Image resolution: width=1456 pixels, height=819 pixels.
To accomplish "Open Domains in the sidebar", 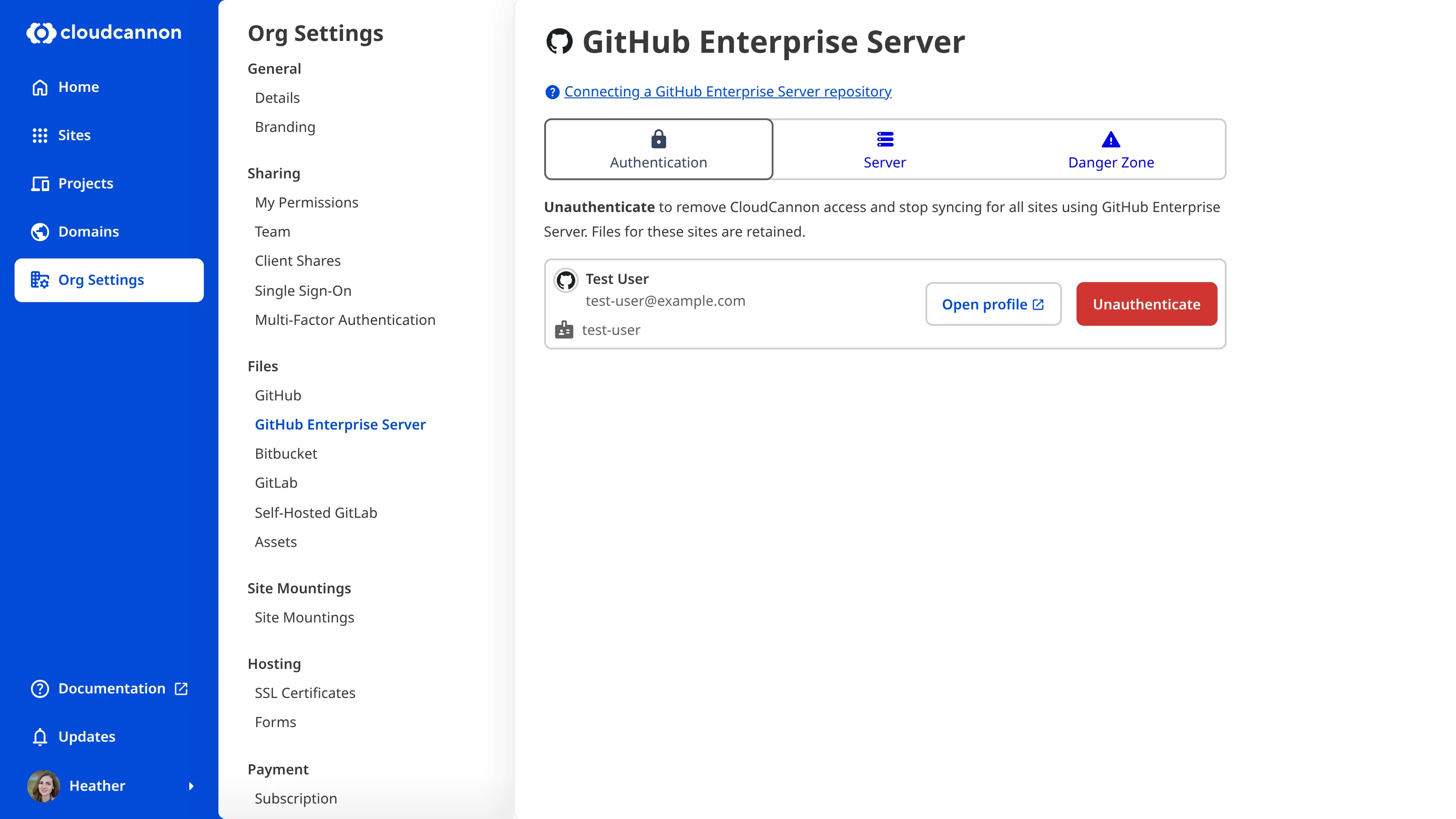I will (x=109, y=232).
